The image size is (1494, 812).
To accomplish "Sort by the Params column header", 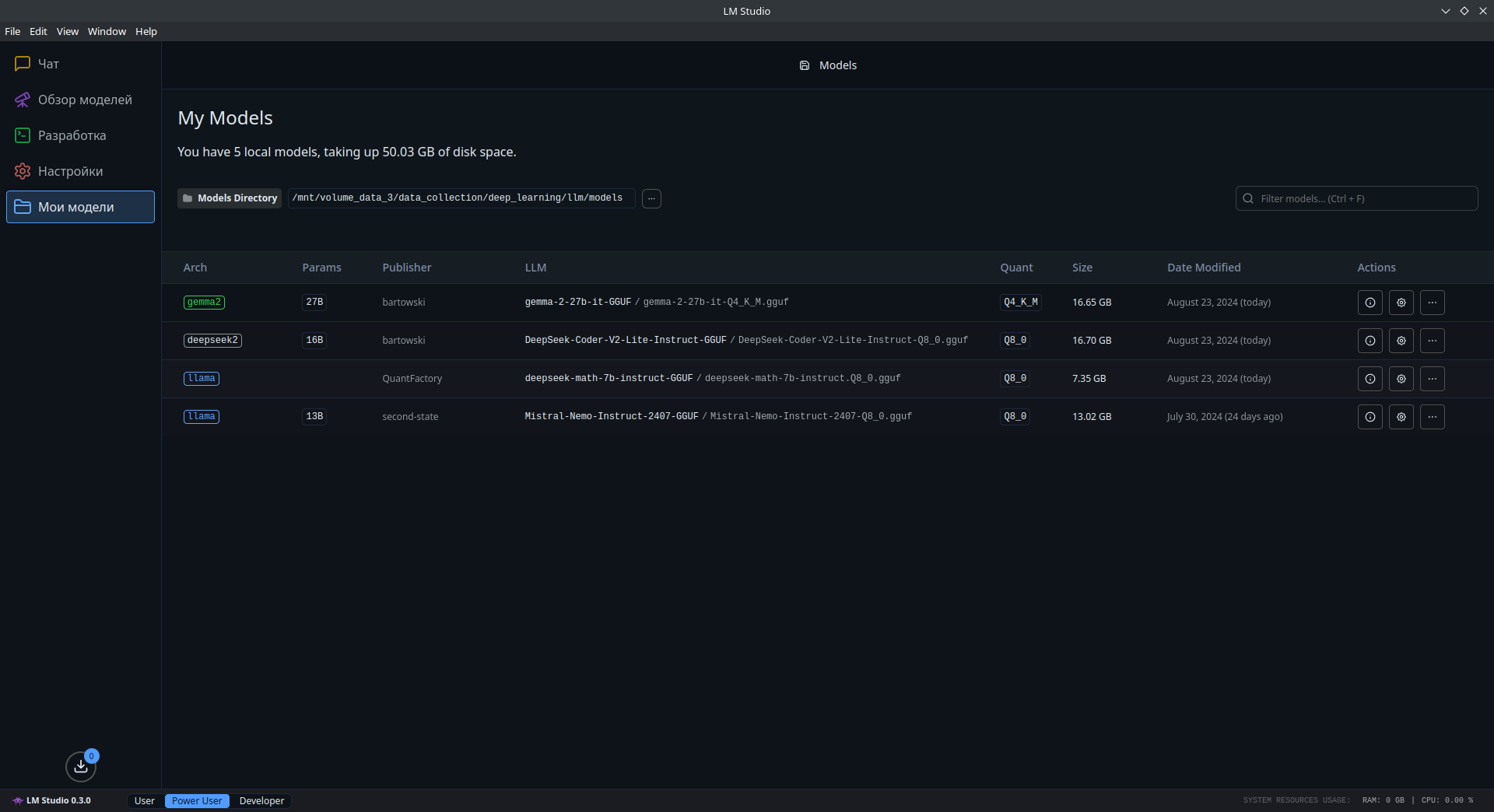I will click(321, 268).
